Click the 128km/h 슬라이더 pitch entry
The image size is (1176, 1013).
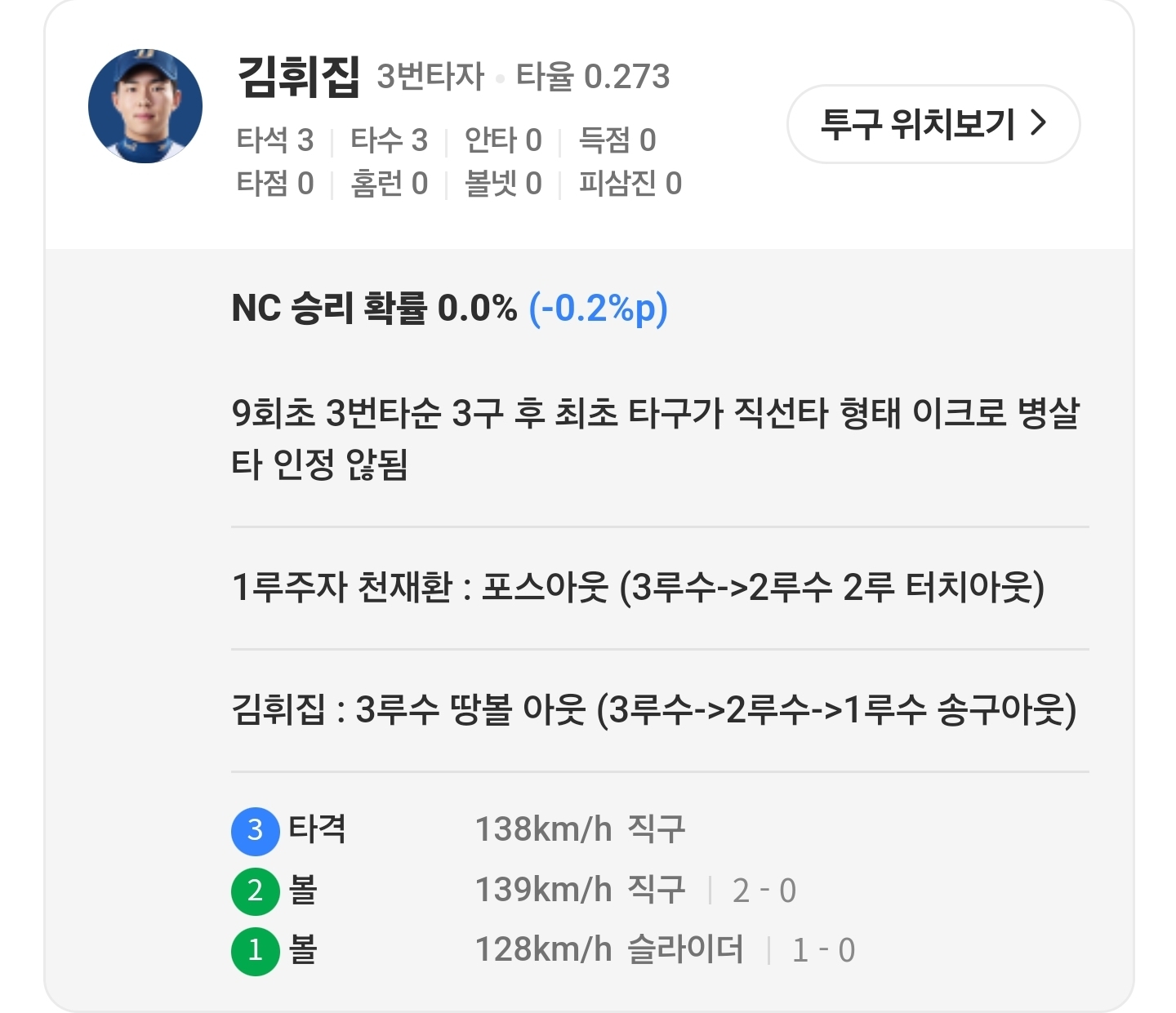click(x=609, y=951)
